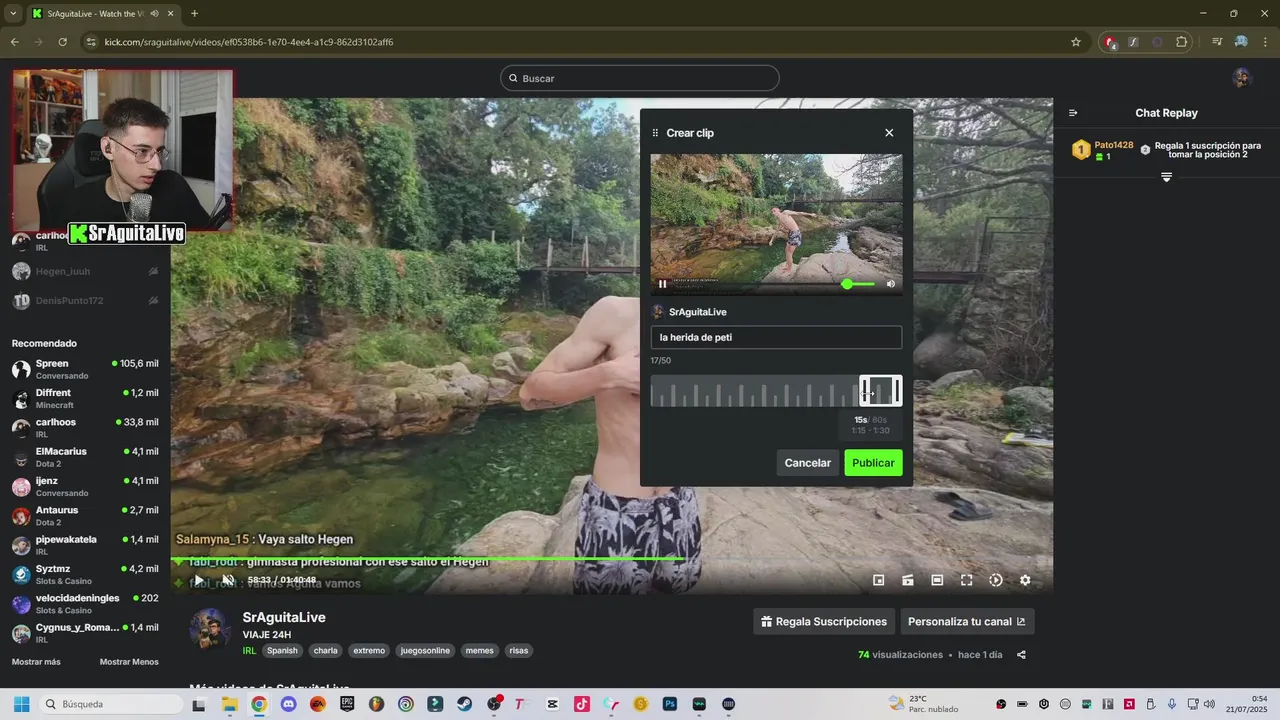Select the 'Spanish' tag
The width and height of the screenshot is (1280, 720).
tap(282, 650)
